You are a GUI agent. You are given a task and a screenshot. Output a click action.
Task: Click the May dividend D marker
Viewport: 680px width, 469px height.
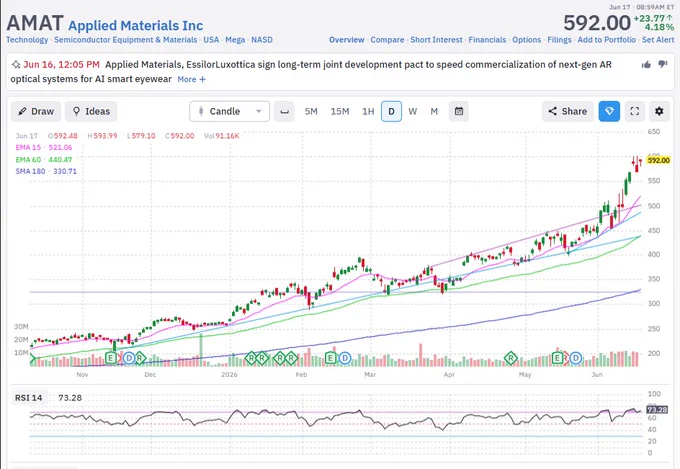pyautogui.click(x=575, y=358)
